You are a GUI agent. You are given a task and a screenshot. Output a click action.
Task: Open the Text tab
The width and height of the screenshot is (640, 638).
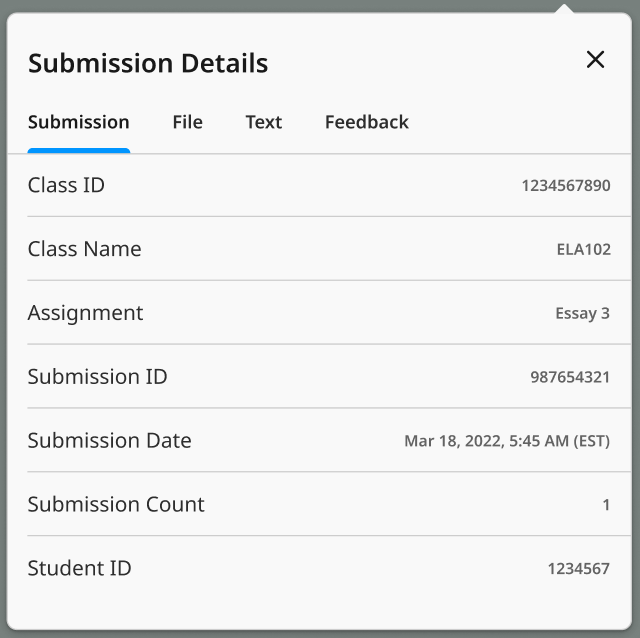264,122
